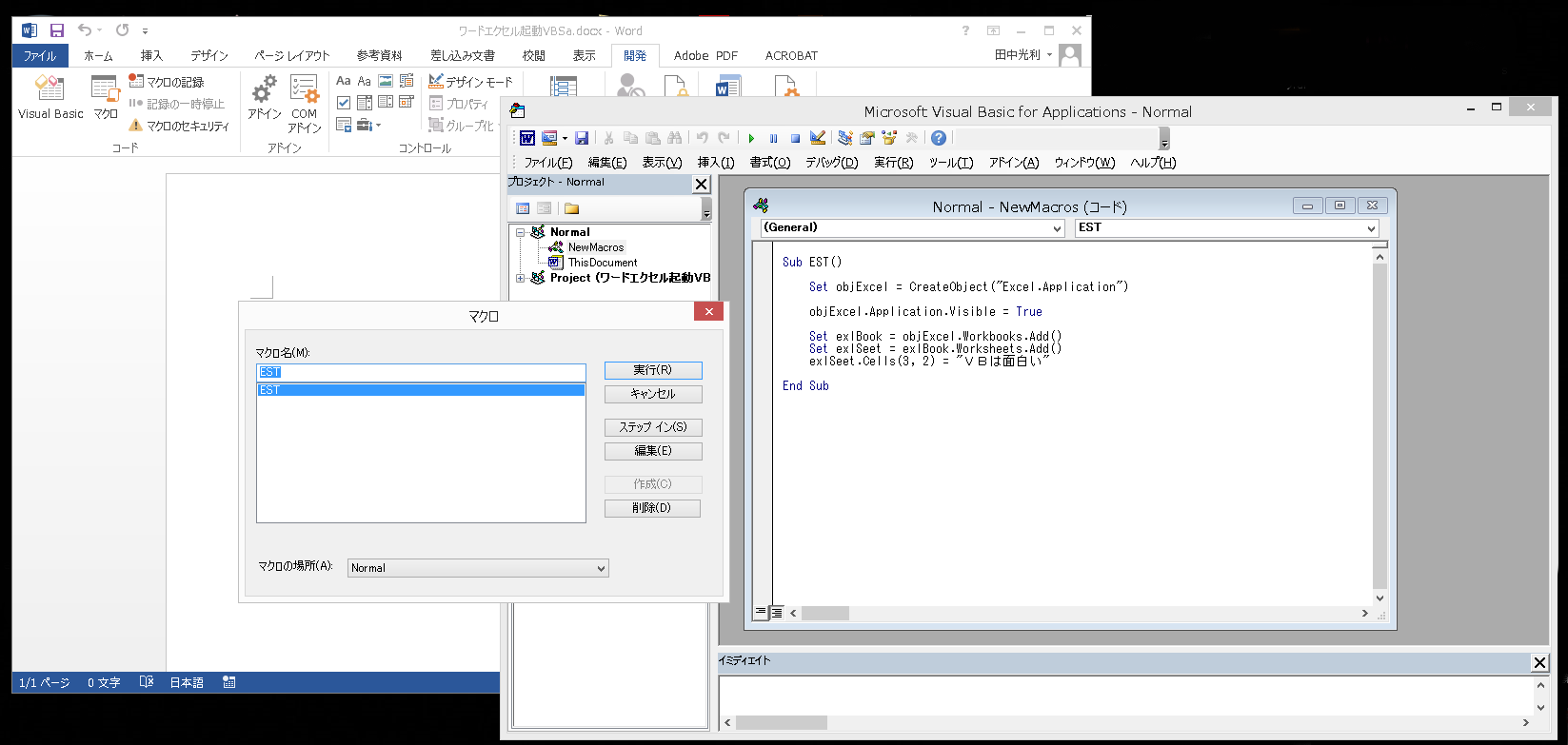
Task: Insert rich text content control (first Aa)
Action: click(x=344, y=82)
